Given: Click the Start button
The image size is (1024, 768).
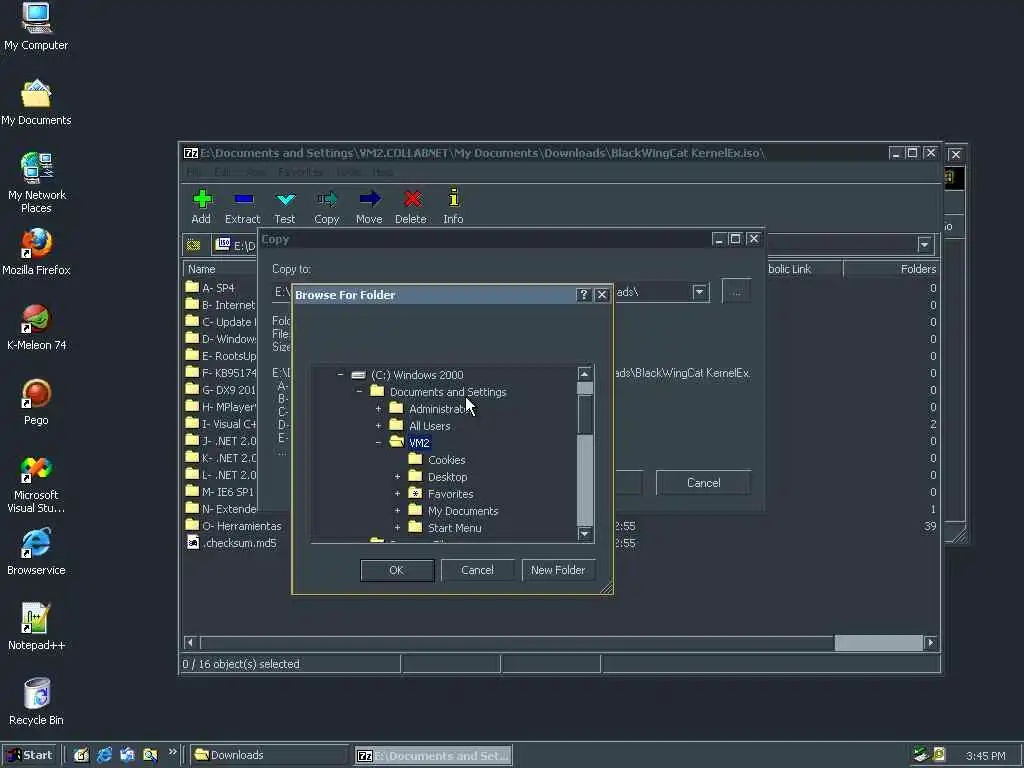Looking at the screenshot, I should click(x=30, y=755).
